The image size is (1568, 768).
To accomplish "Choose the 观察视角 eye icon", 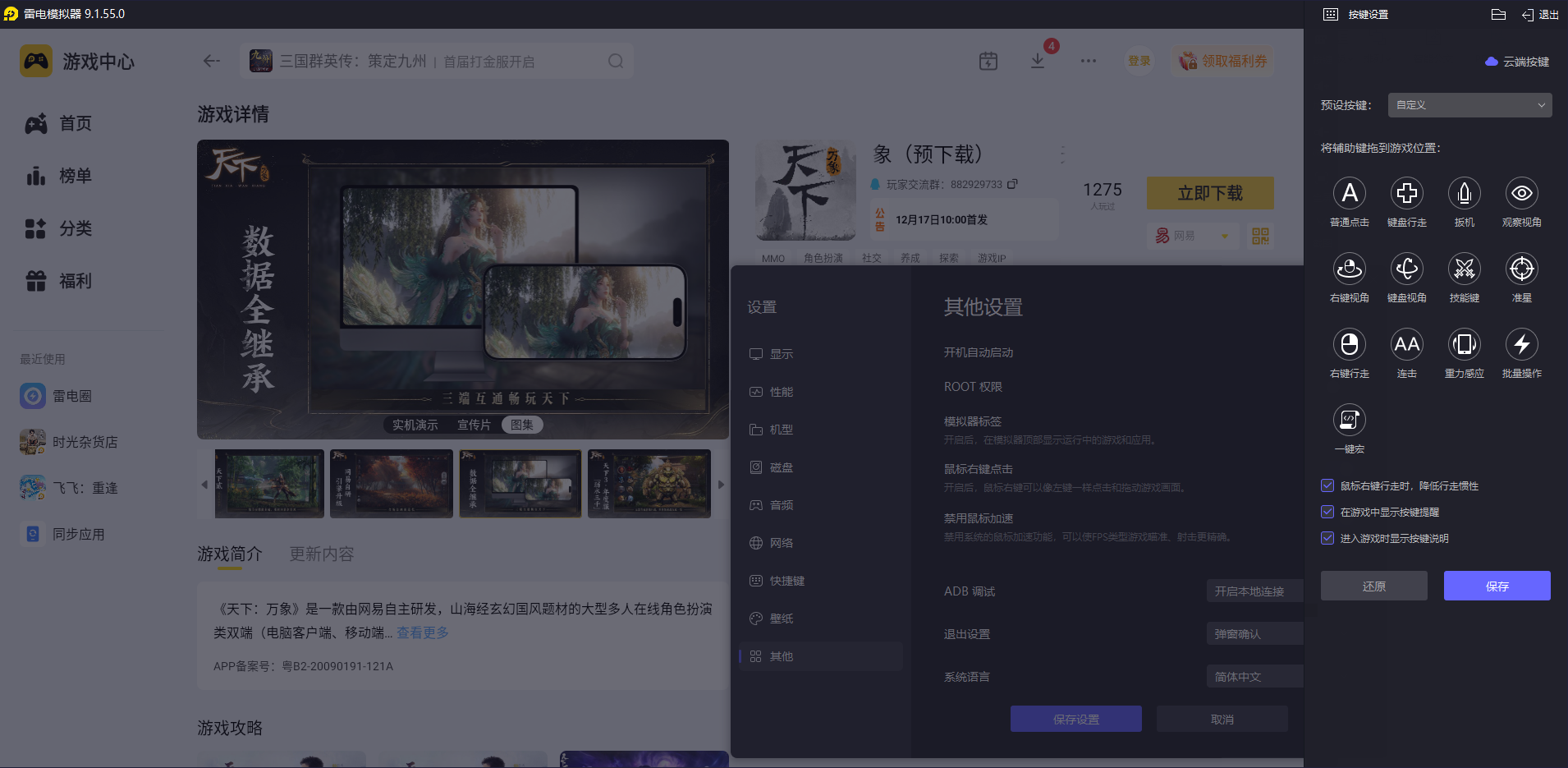I will pos(1521,194).
